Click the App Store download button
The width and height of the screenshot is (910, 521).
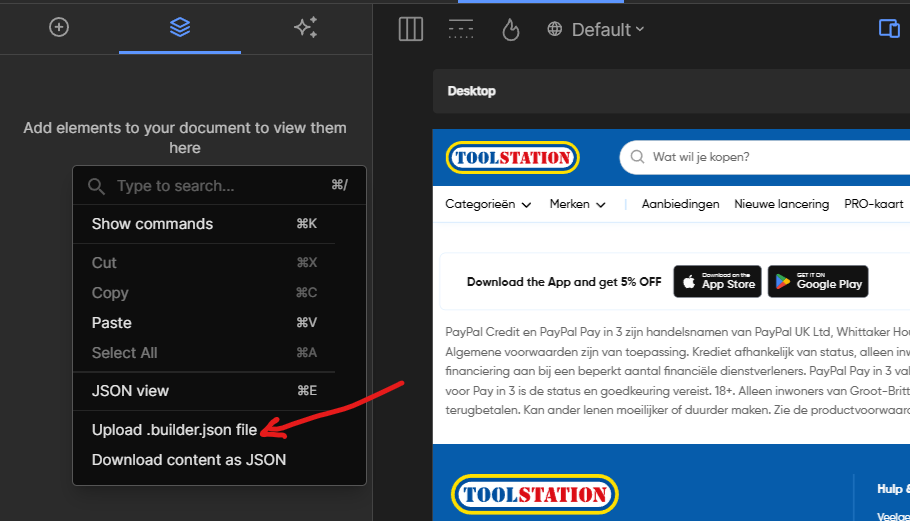pos(717,282)
